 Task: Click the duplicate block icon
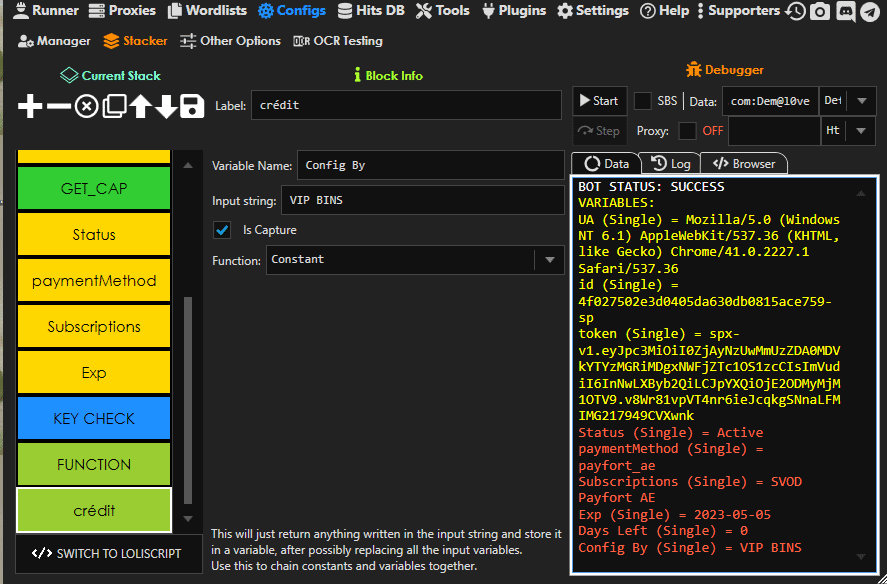[114, 106]
